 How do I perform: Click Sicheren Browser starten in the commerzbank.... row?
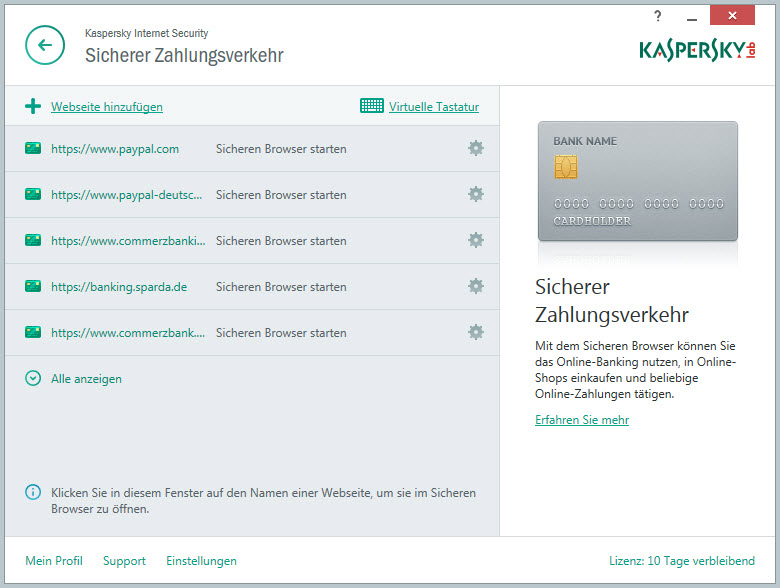(281, 333)
